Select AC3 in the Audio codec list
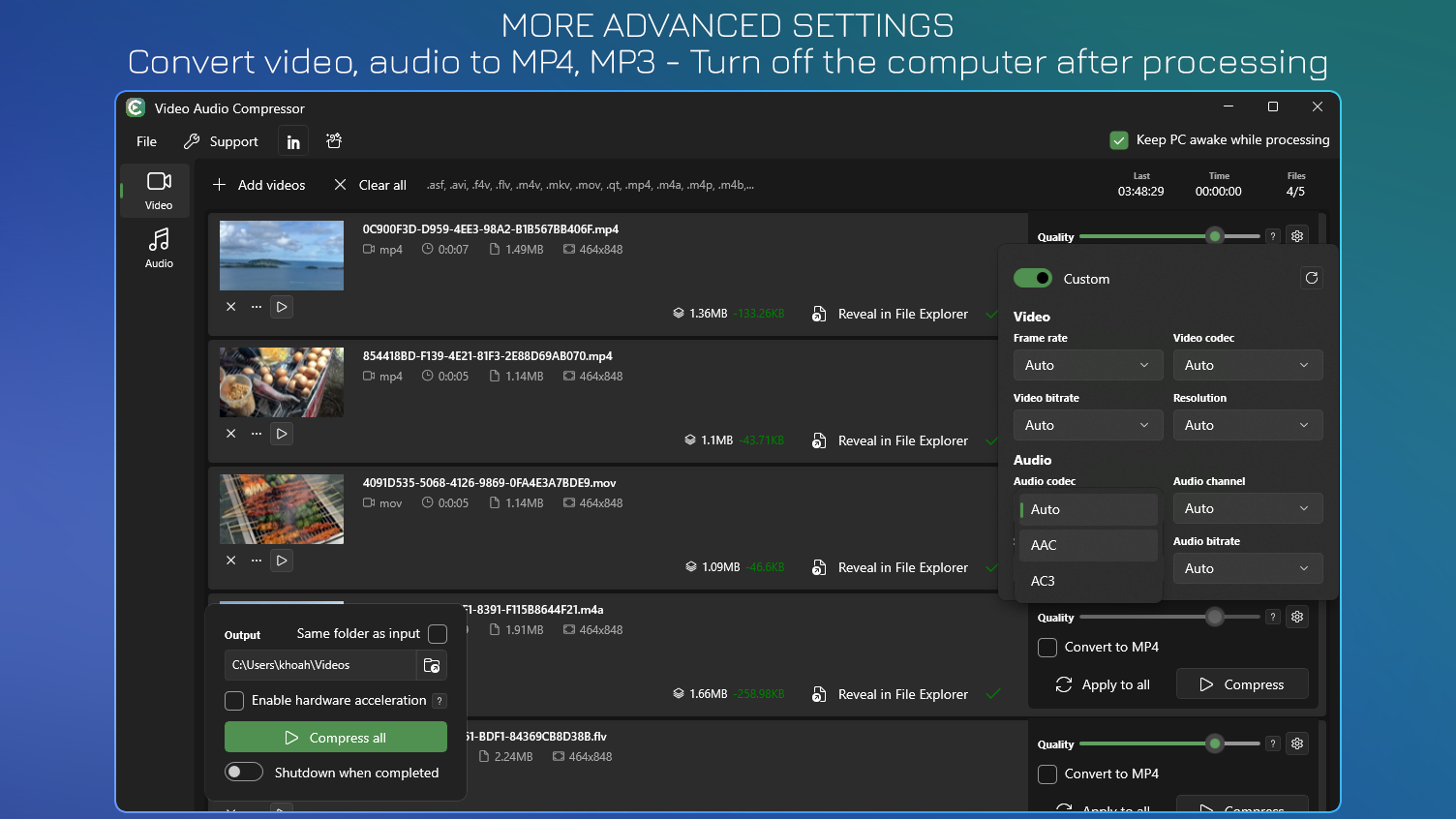The image size is (1456, 819). coord(1088,581)
